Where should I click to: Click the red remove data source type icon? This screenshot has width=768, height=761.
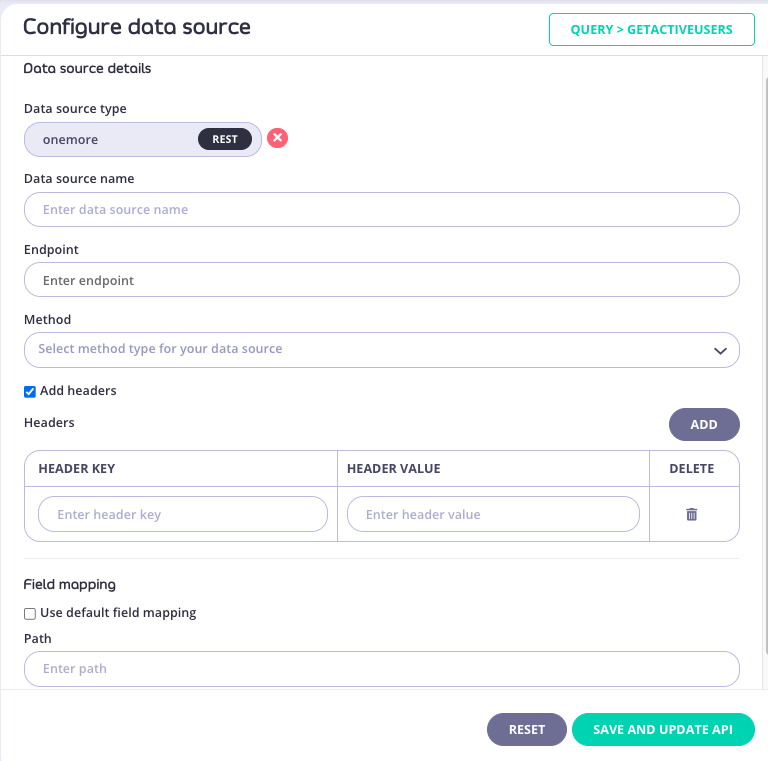point(278,138)
